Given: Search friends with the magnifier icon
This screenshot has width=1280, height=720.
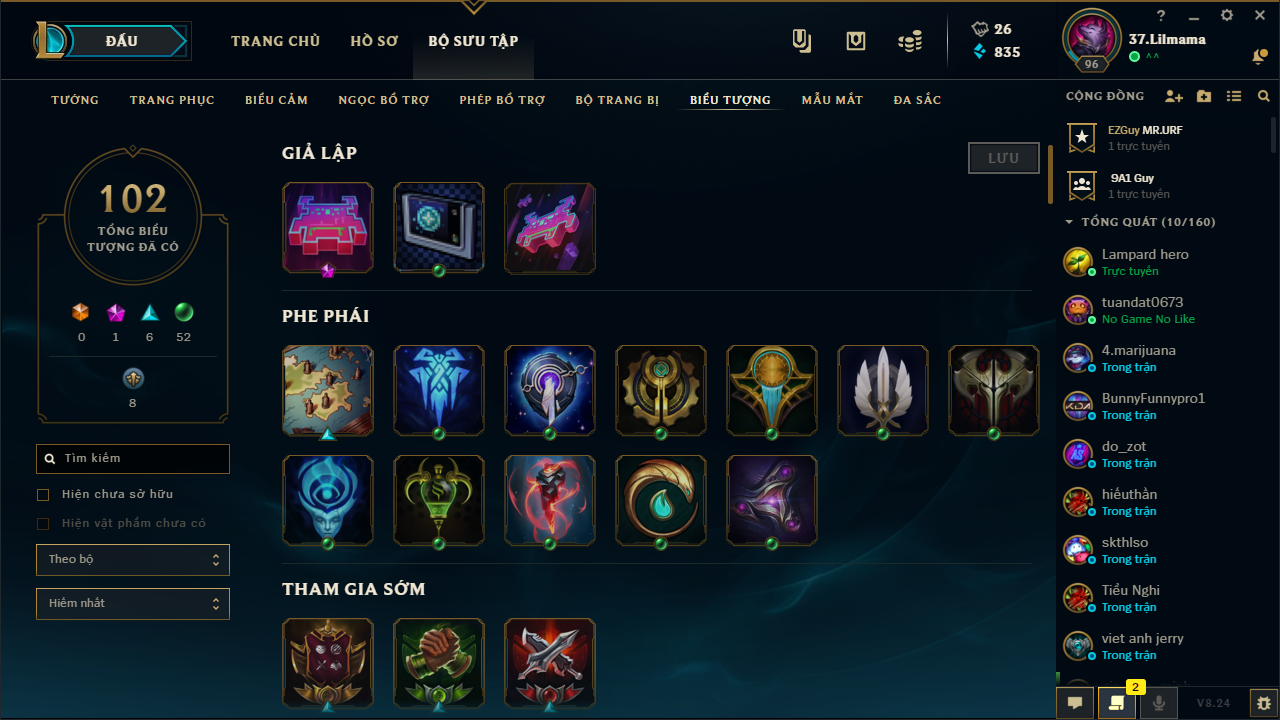Looking at the screenshot, I should point(1264,97).
